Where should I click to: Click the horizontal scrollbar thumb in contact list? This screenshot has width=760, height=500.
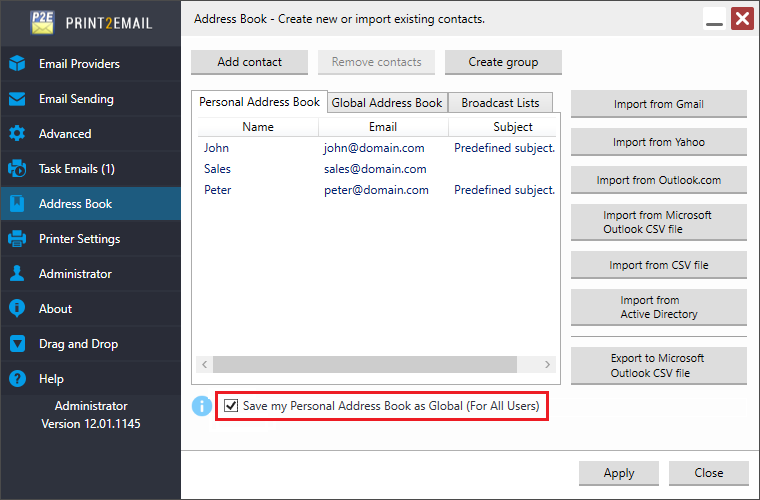[365, 364]
